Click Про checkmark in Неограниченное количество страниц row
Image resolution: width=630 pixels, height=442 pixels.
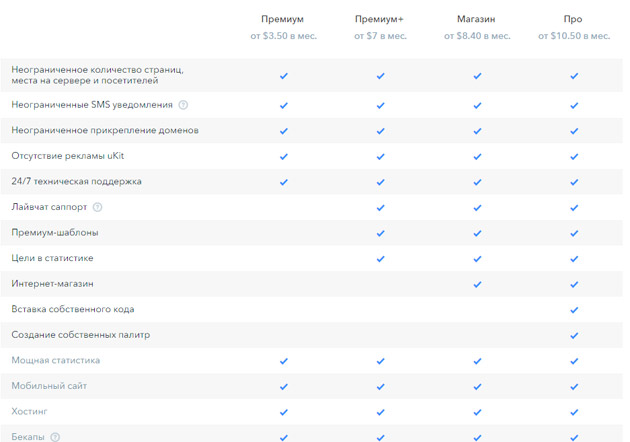point(574,76)
